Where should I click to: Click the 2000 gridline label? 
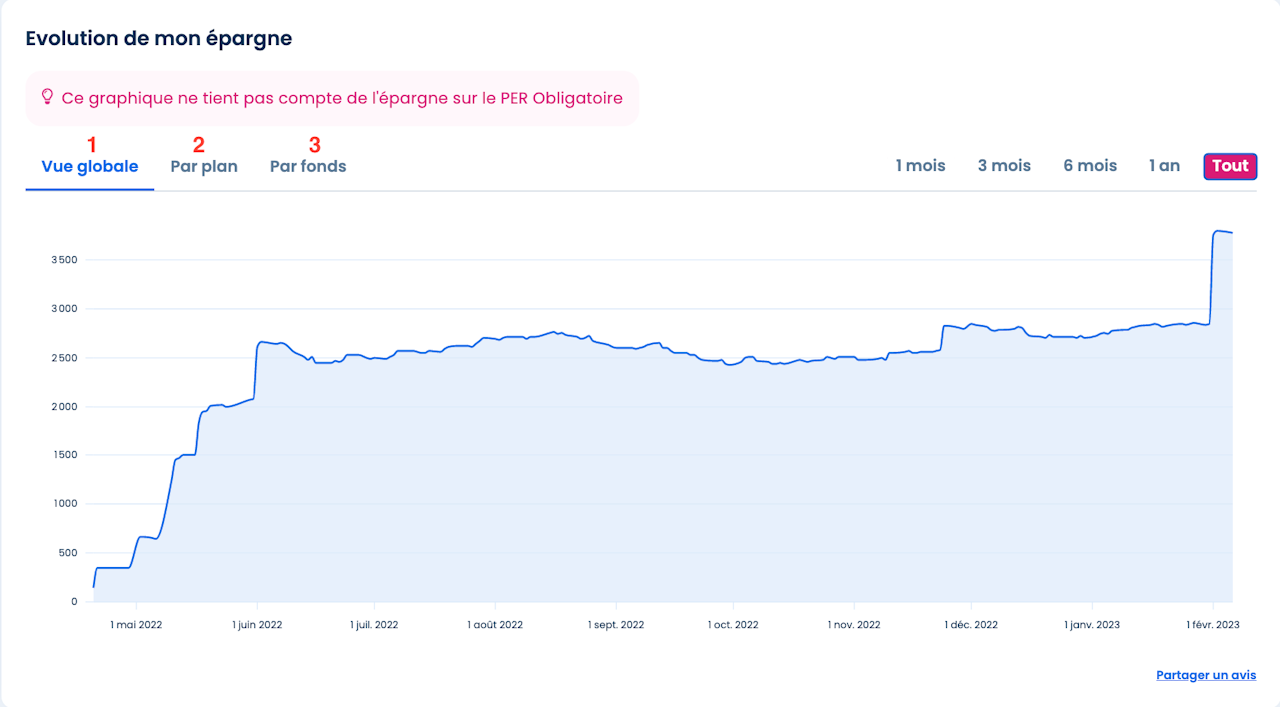(63, 407)
